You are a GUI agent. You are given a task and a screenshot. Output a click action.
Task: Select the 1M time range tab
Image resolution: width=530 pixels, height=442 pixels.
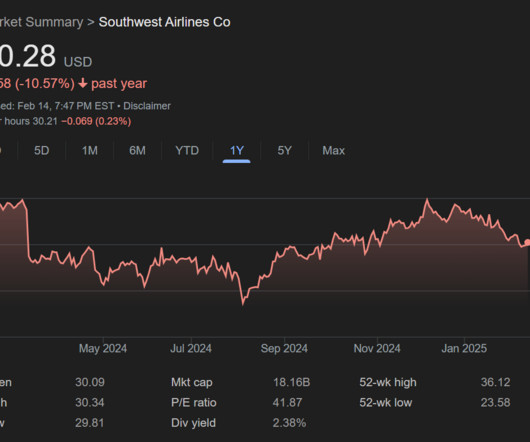coord(90,150)
